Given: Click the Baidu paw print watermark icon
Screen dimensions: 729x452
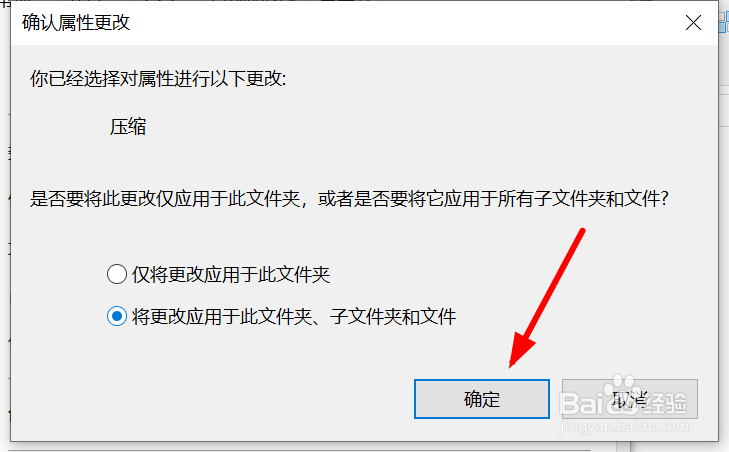Looking at the screenshot, I should (624, 385).
